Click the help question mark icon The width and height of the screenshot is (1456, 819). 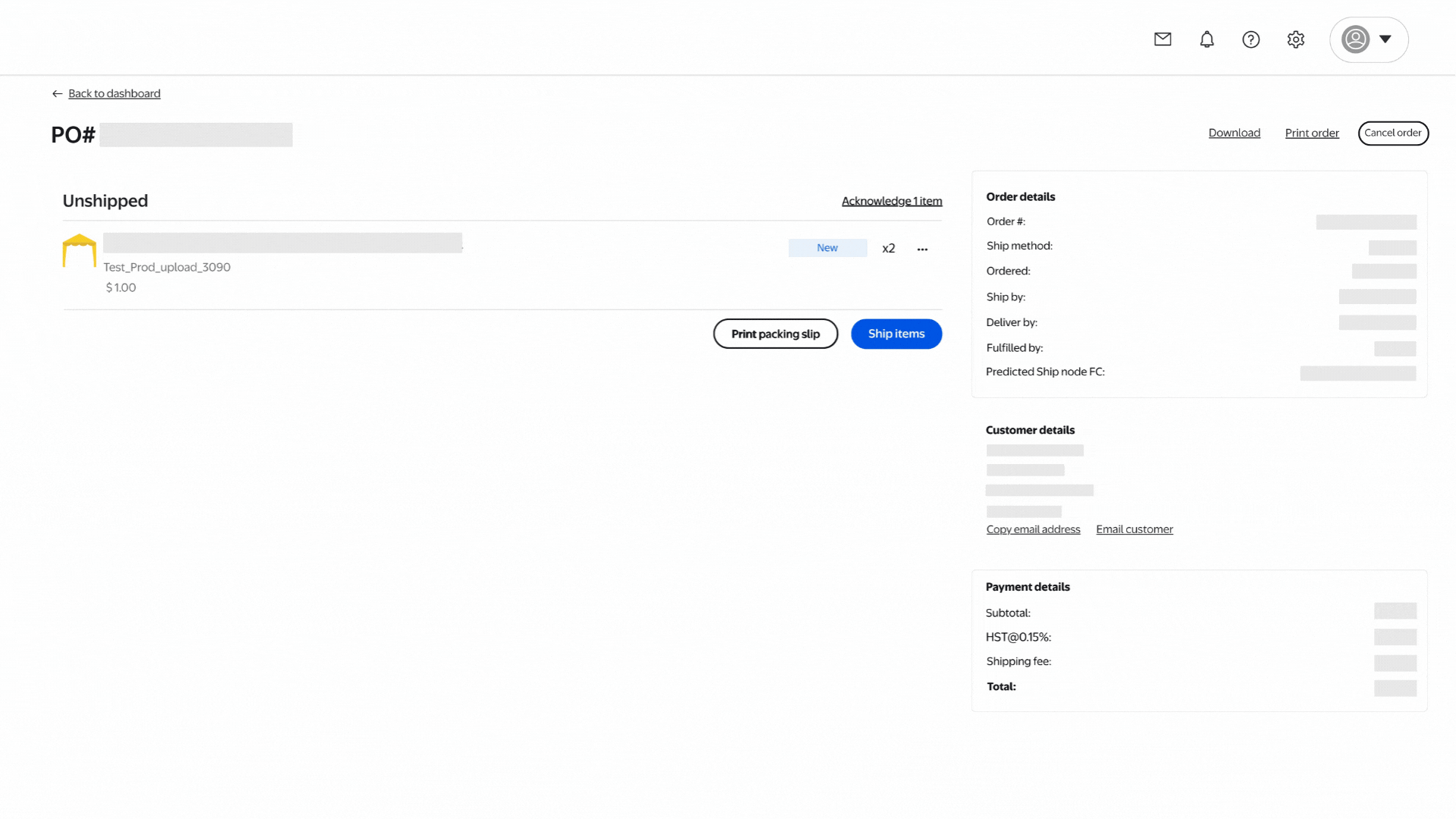click(1250, 39)
